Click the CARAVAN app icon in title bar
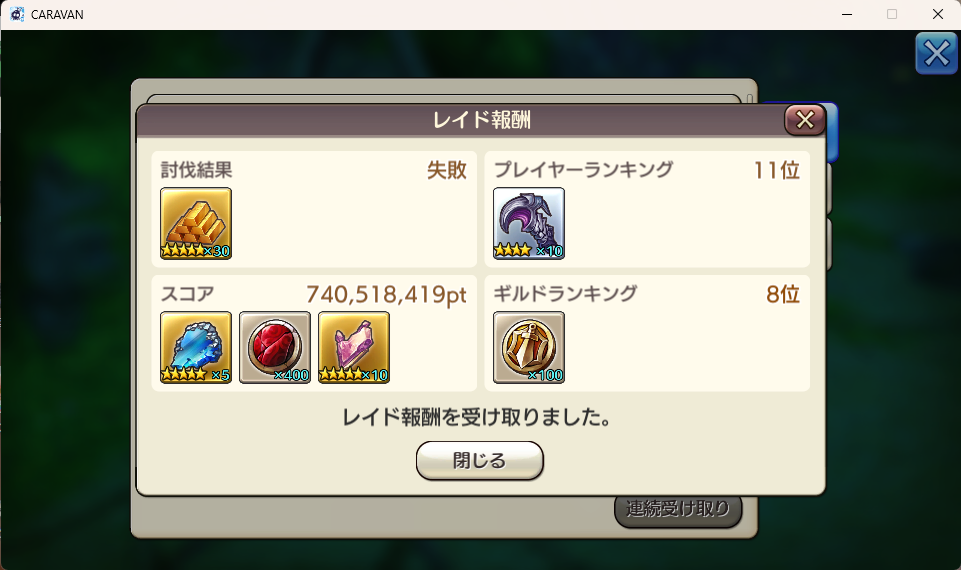961x570 pixels. (x=17, y=14)
